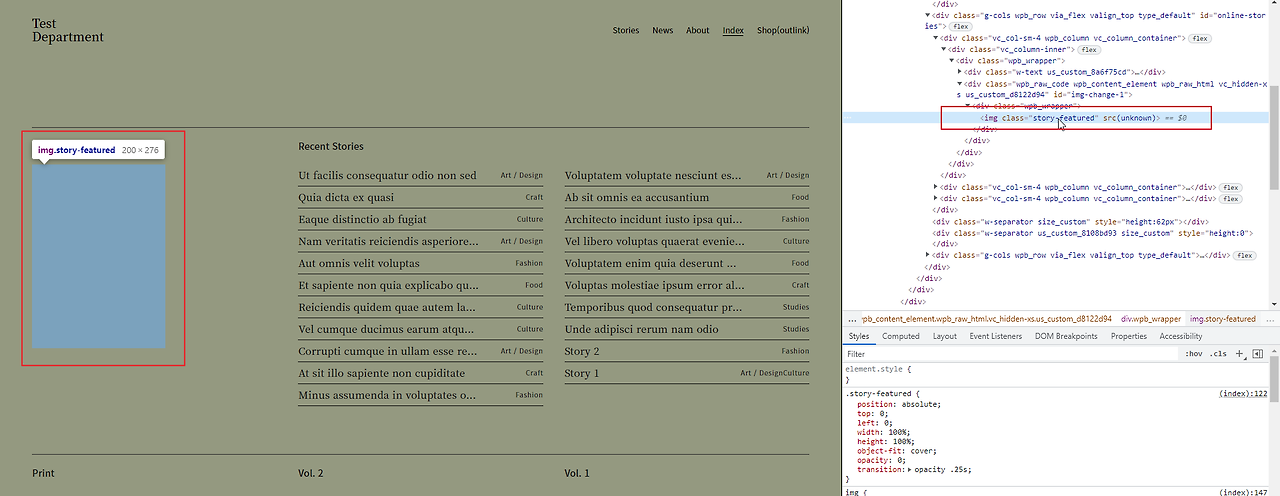Click Studies tag beside 'Unde adipisci rerum'

[x=796, y=329]
